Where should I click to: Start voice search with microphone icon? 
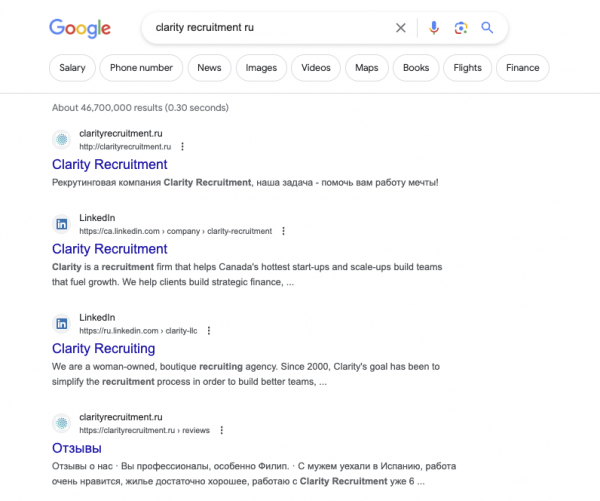click(433, 28)
